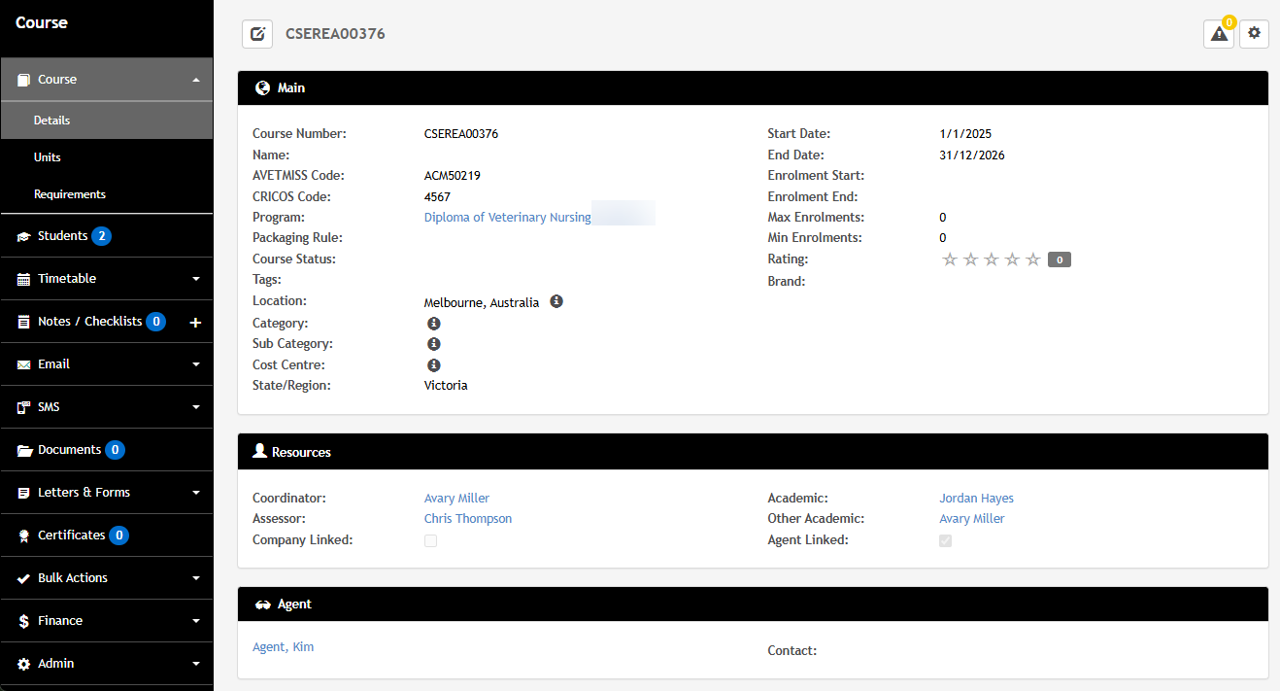Click the Timetable calendar icon
Screen dimensions: 1280x691
[x=24, y=279]
